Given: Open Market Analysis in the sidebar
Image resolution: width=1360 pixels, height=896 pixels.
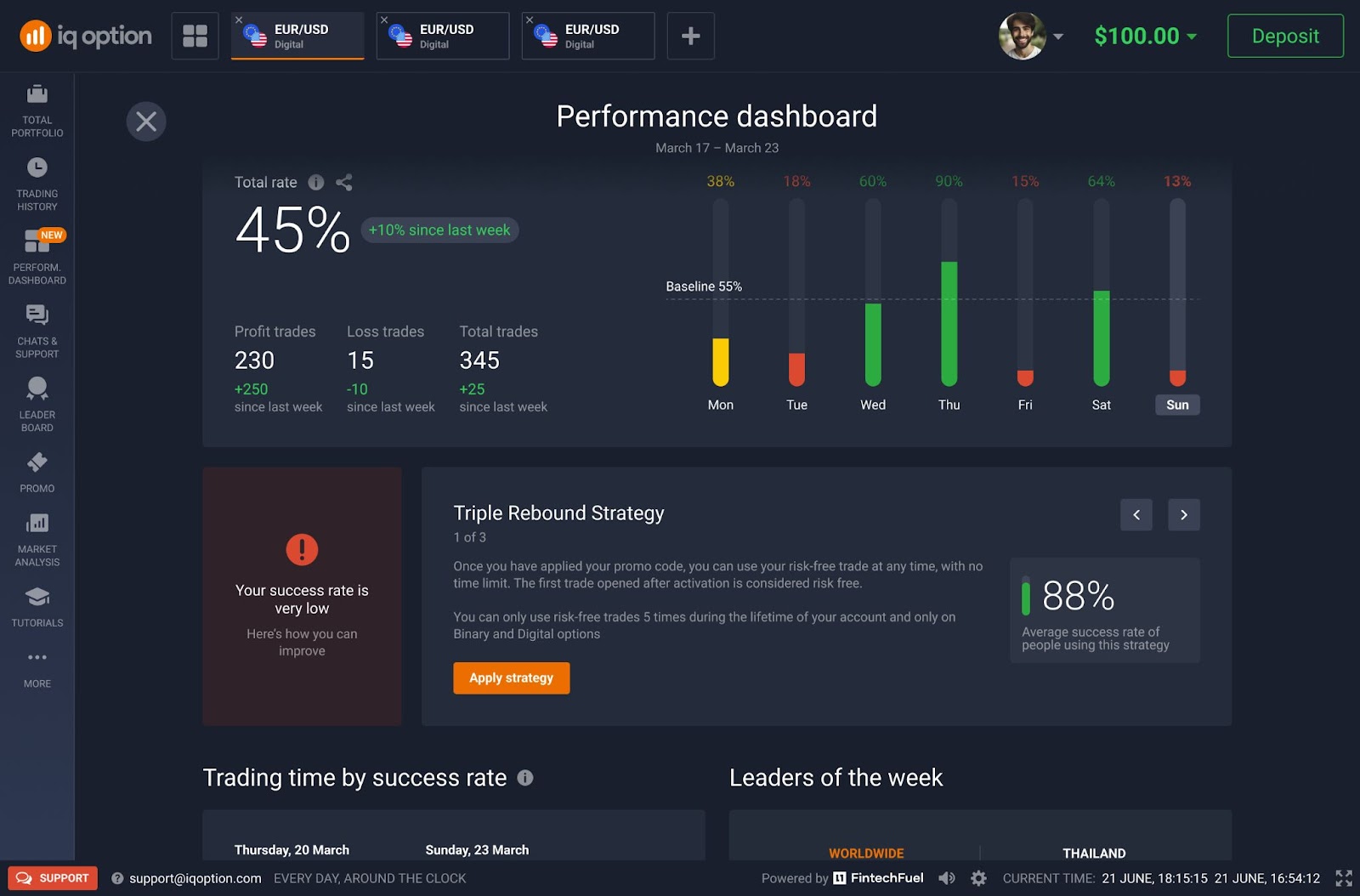Looking at the screenshot, I should tap(37, 538).
